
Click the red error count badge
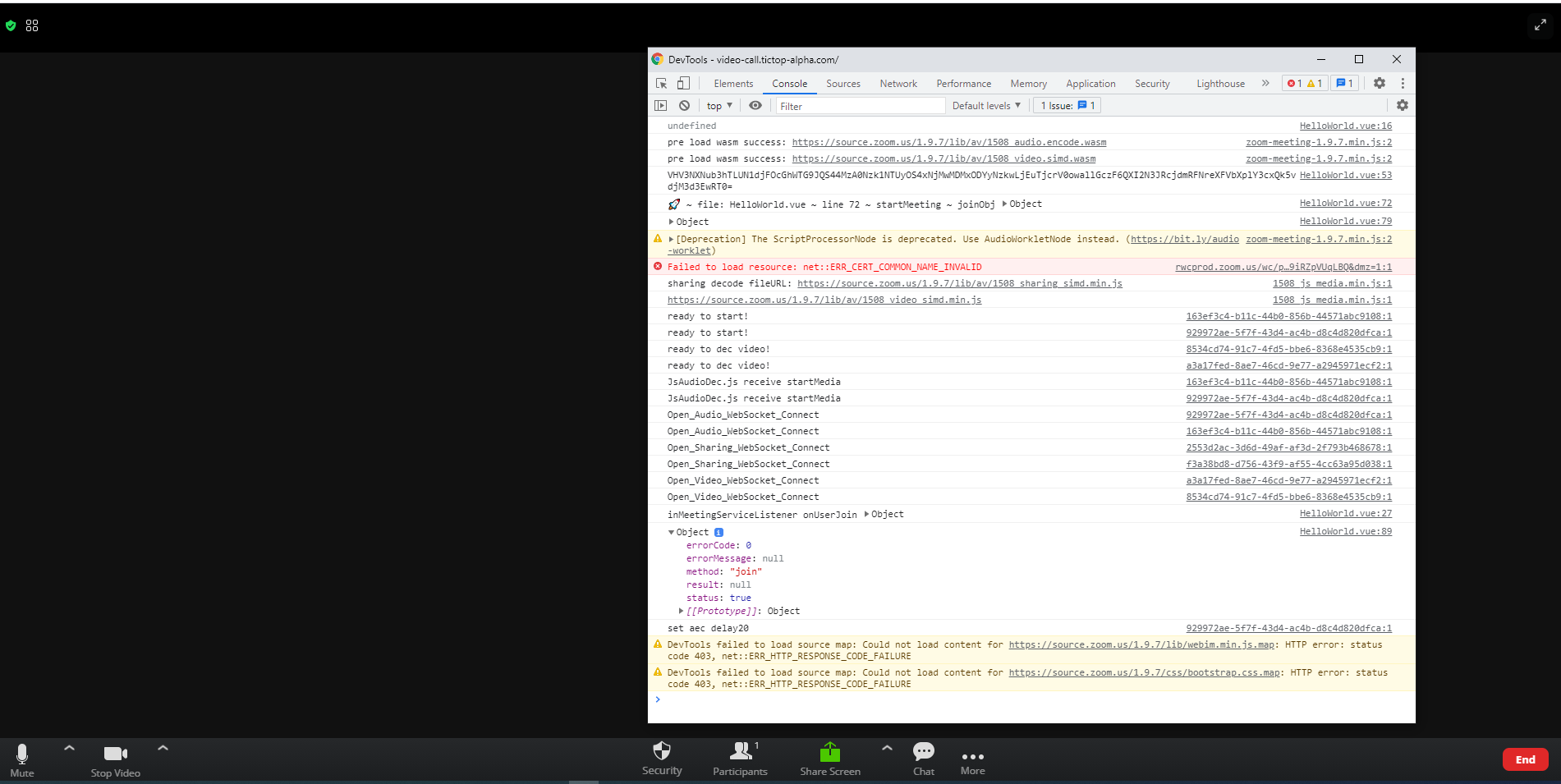(x=1295, y=83)
